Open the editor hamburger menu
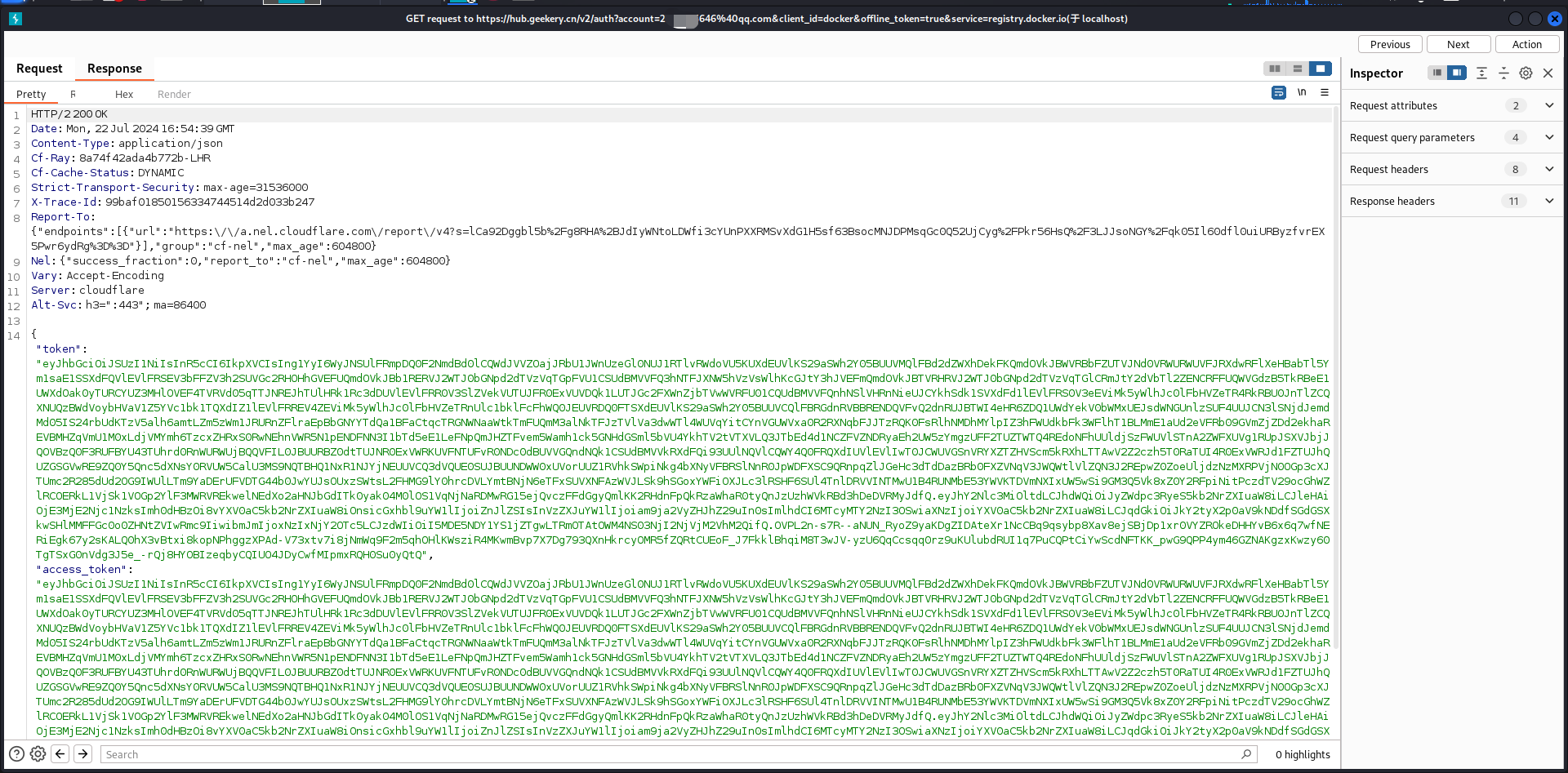Image resolution: width=1568 pixels, height=773 pixels. pyautogui.click(x=1325, y=92)
